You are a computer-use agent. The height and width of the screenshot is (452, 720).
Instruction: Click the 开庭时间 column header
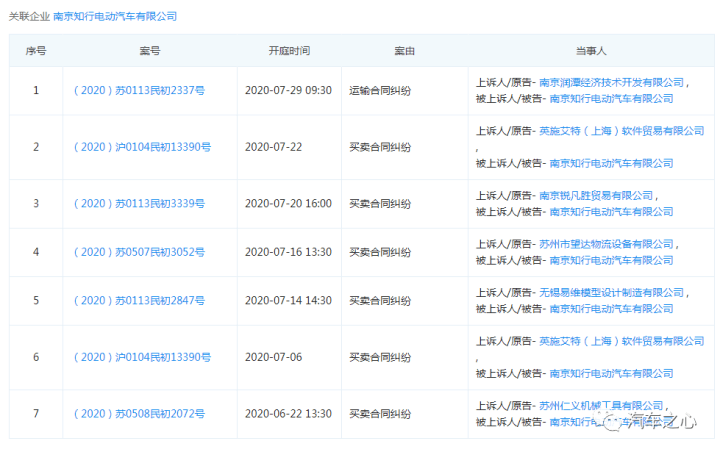[x=289, y=51]
